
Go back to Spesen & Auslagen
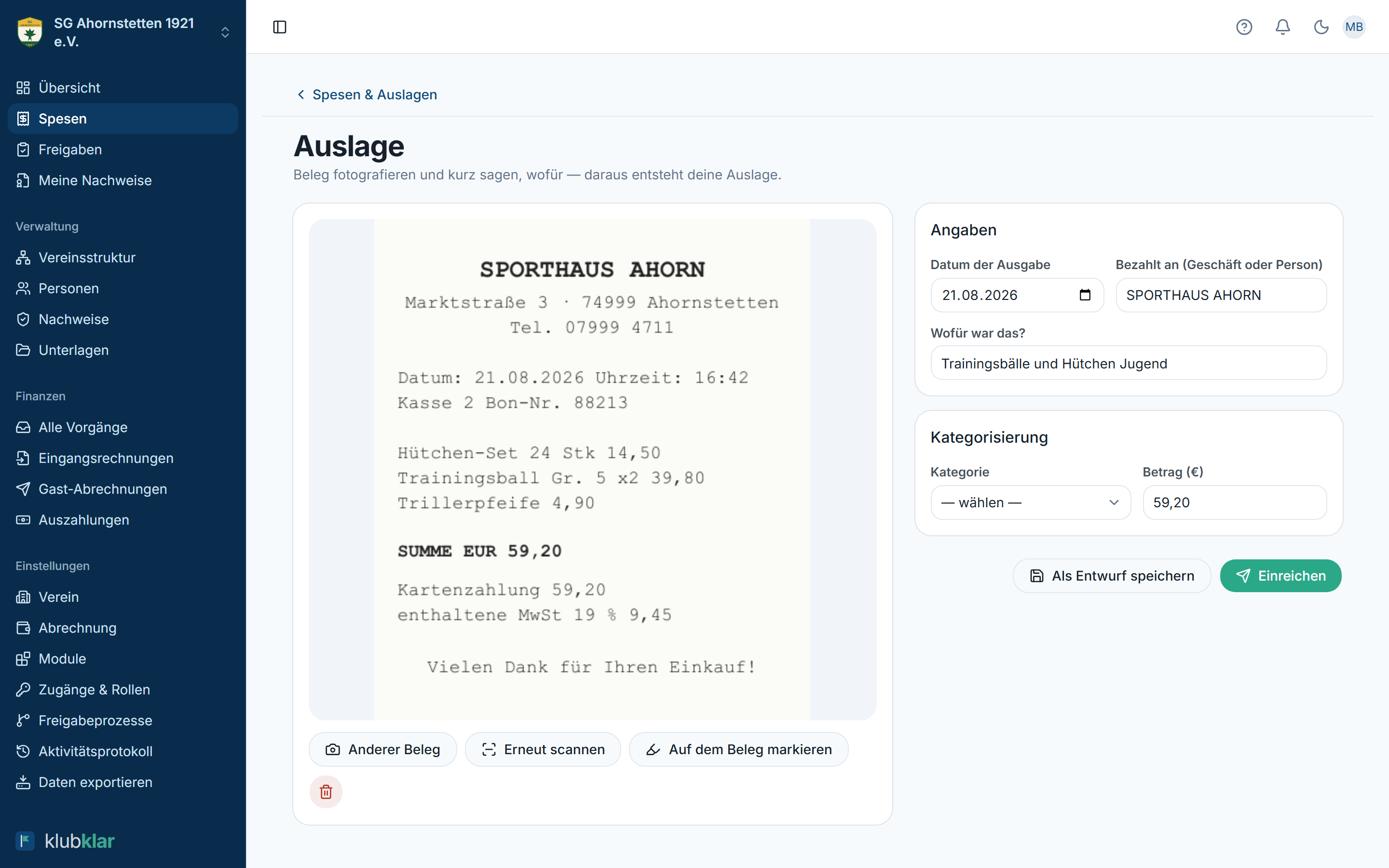pyautogui.click(x=367, y=95)
